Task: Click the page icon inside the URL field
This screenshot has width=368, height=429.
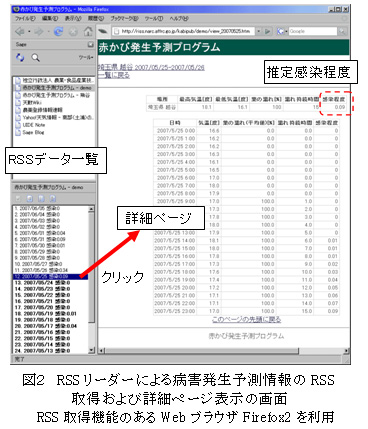Action: (x=116, y=31)
